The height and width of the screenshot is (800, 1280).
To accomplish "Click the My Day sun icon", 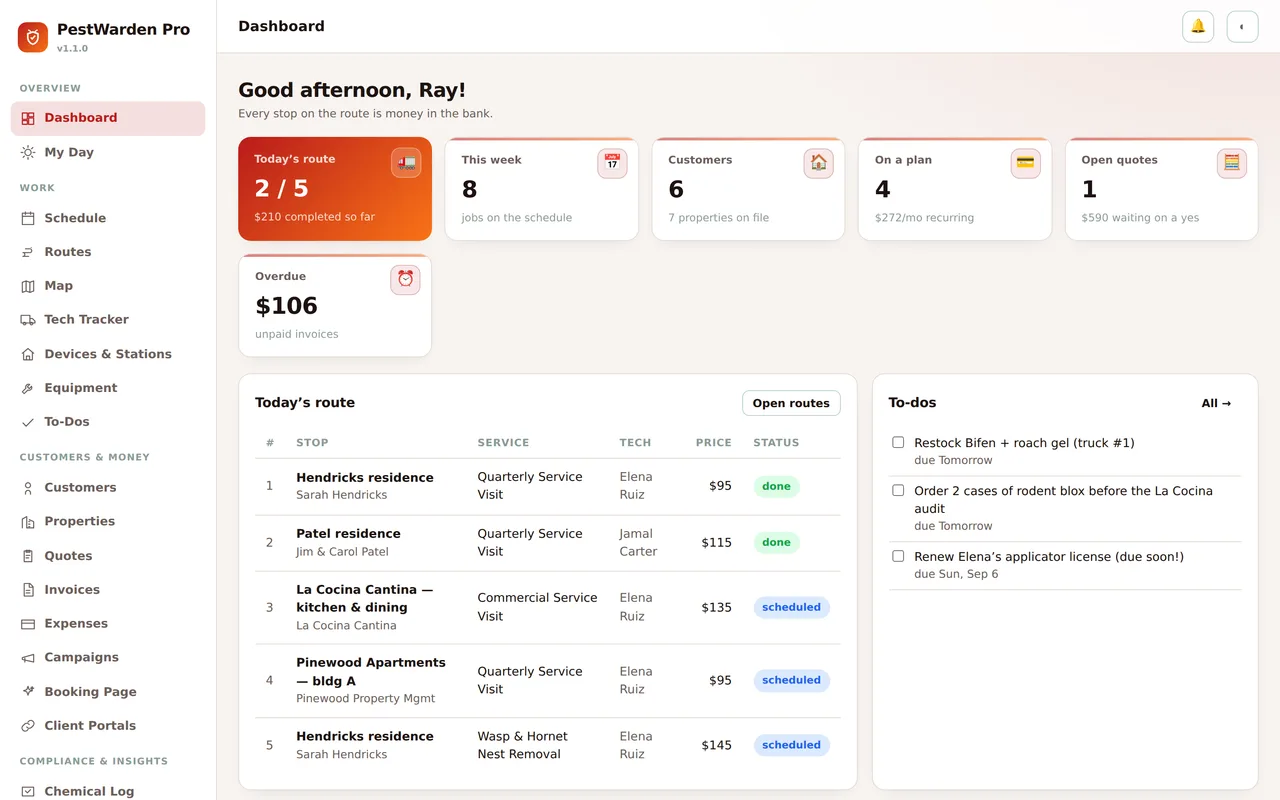I will tap(28, 152).
